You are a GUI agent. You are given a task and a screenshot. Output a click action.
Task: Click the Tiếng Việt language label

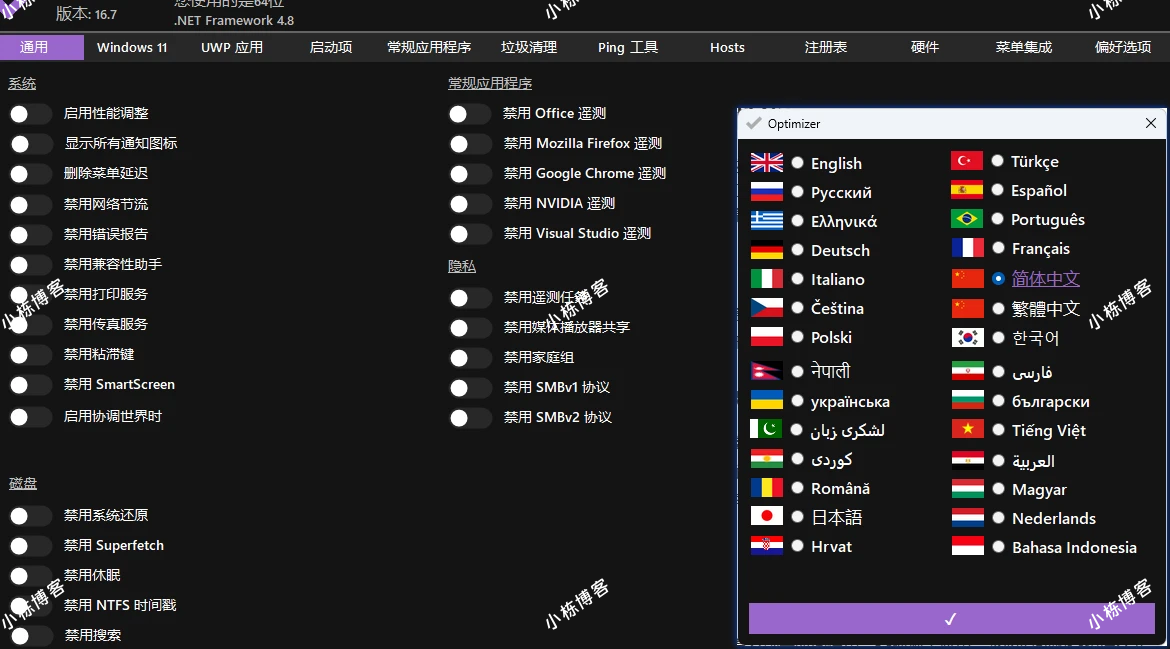click(x=1048, y=430)
